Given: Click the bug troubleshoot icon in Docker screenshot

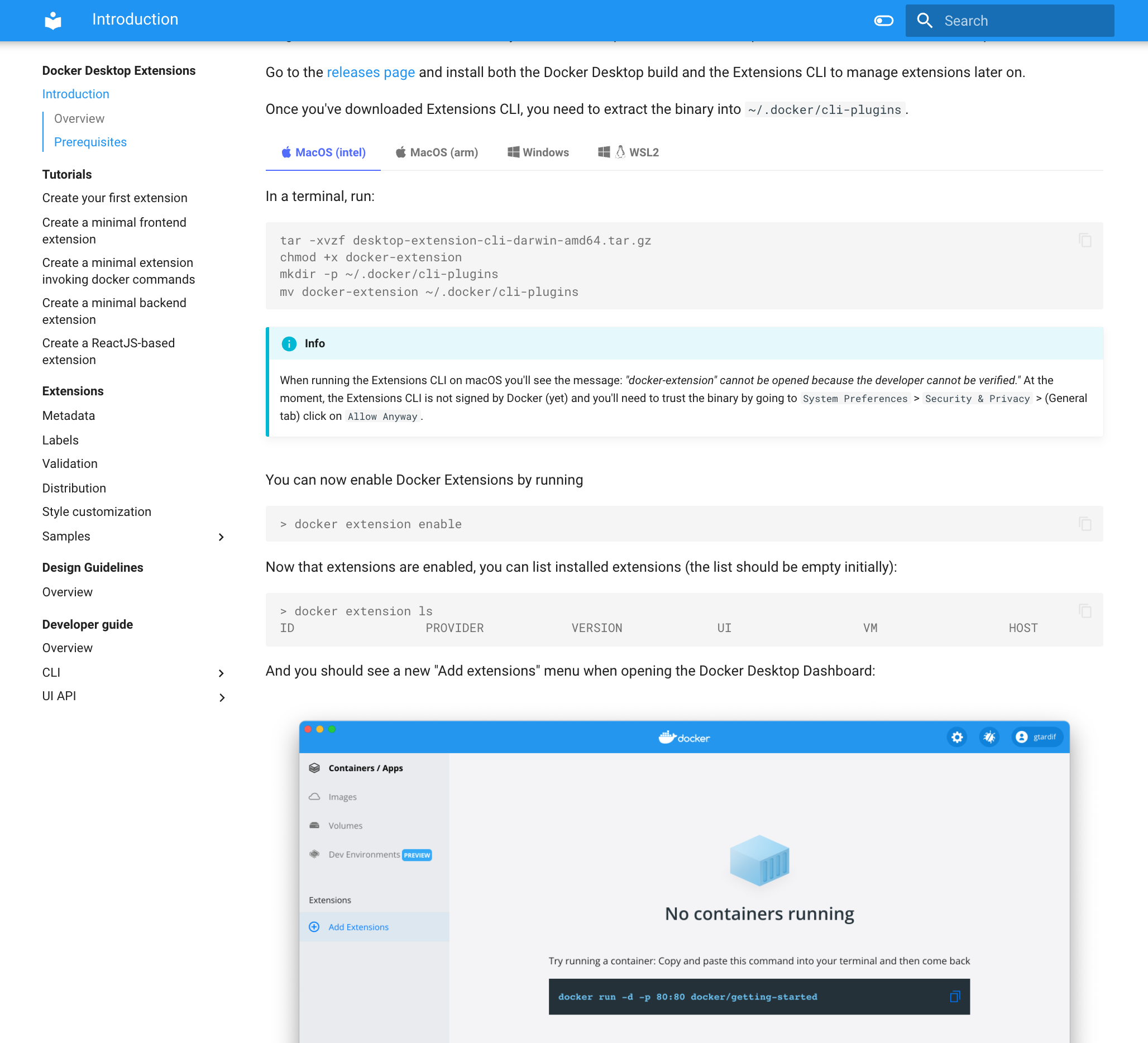Looking at the screenshot, I should pos(989,736).
